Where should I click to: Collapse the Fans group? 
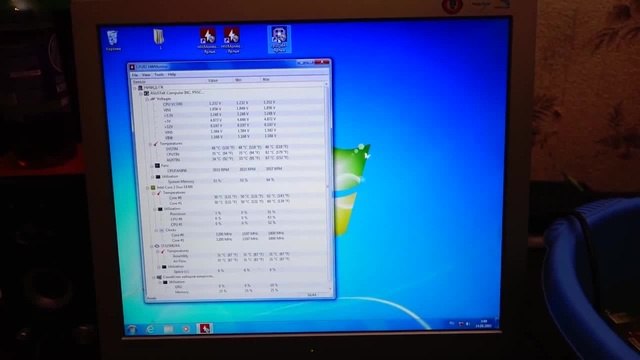point(151,166)
